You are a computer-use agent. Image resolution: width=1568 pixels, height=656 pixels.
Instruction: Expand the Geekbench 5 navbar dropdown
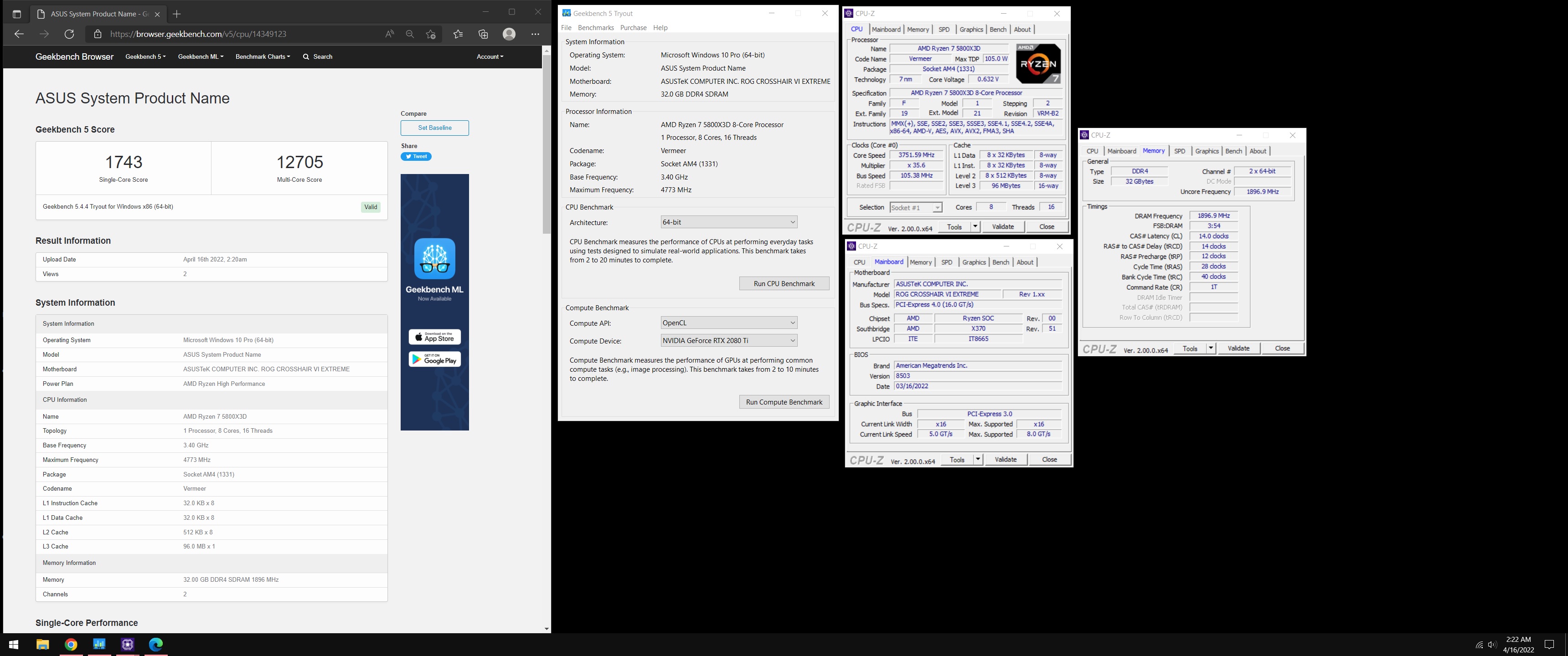(145, 56)
